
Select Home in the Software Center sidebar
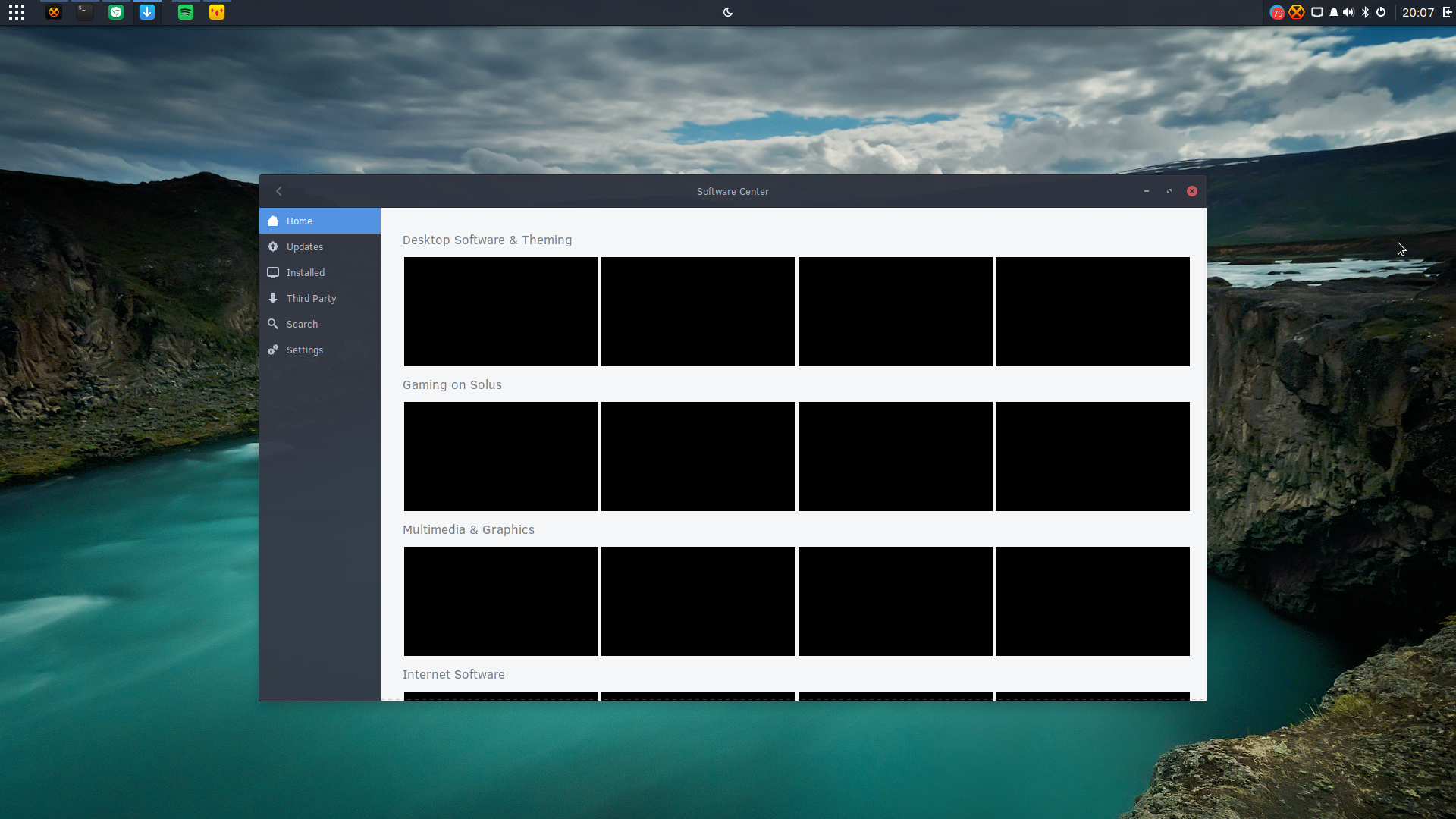click(x=320, y=221)
